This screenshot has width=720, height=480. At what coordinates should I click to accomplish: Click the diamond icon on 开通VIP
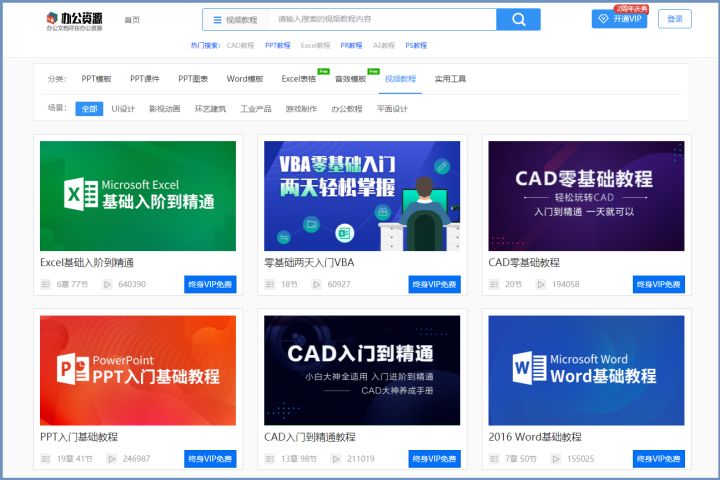[x=603, y=18]
